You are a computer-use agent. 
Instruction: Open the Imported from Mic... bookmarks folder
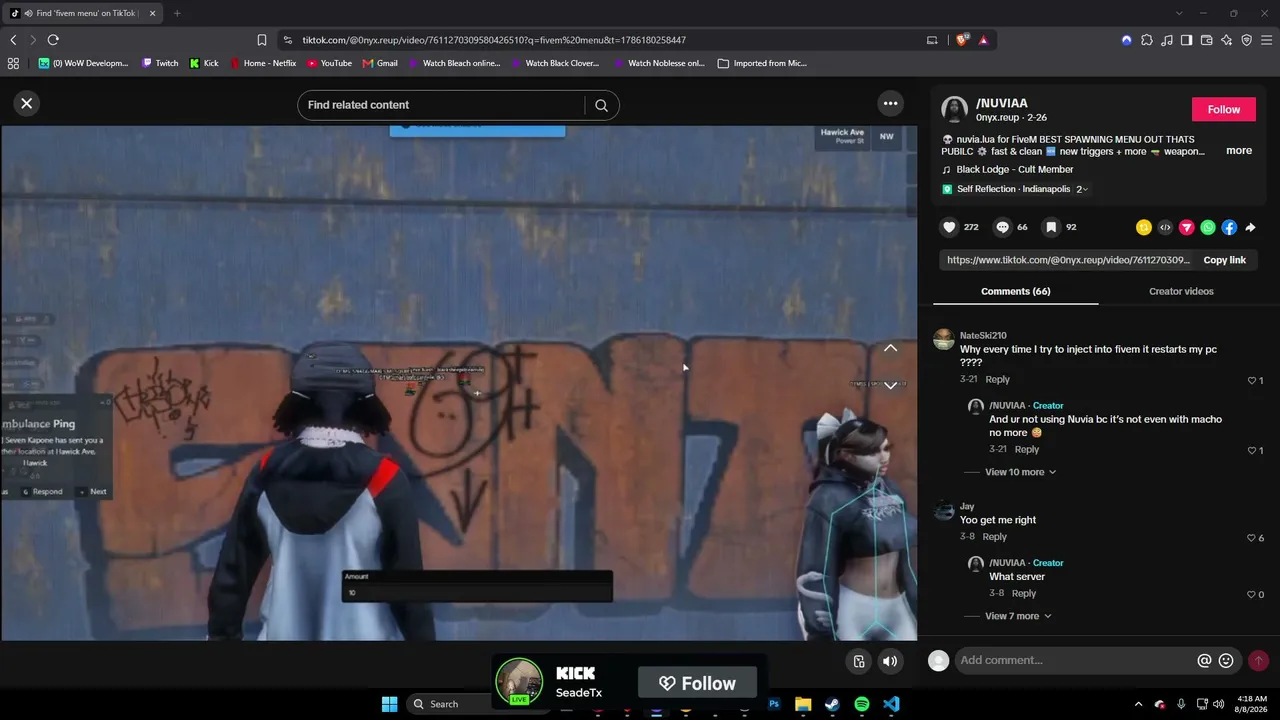click(762, 63)
